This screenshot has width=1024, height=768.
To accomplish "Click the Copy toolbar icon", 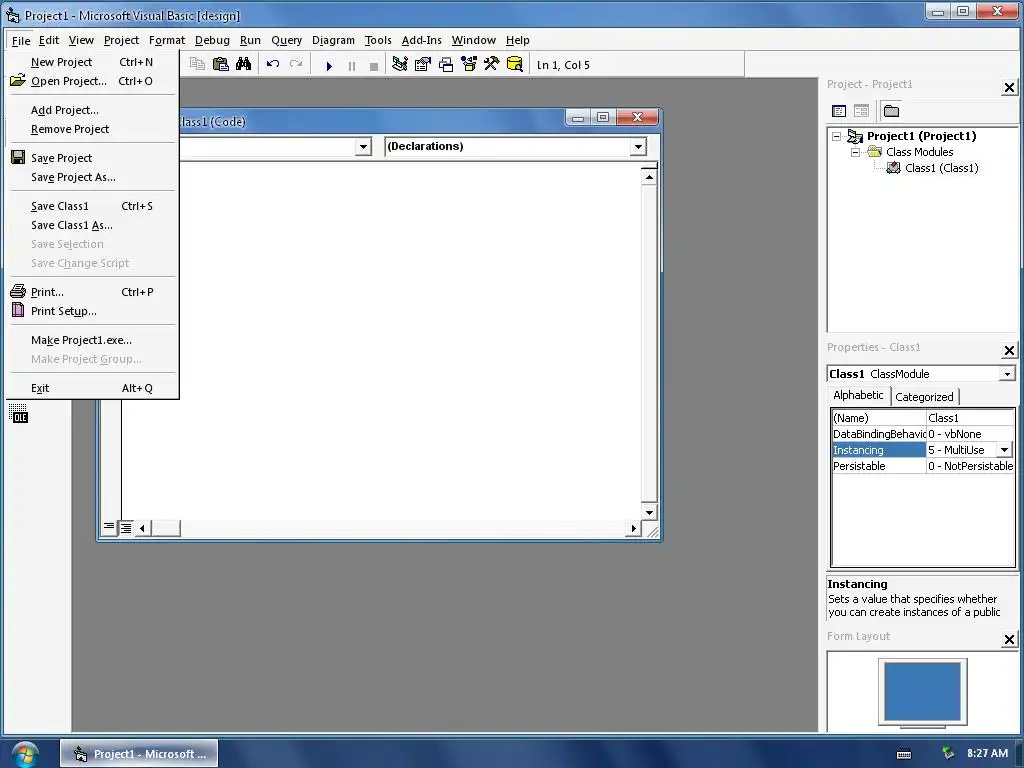I will click(x=197, y=64).
